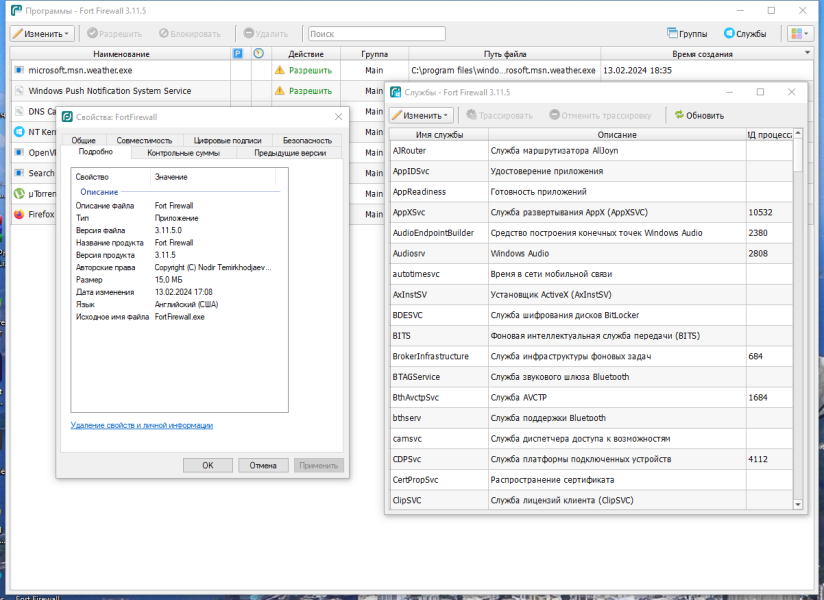Click OK in the properties dialog
The height and width of the screenshot is (600, 824).
click(x=208, y=465)
